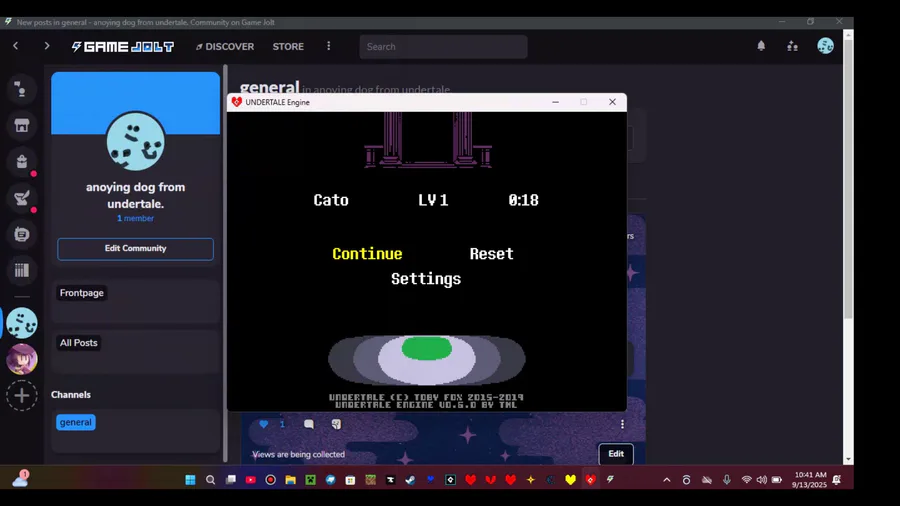Click the Cato save name text
The image size is (900, 506).
coord(331,200)
